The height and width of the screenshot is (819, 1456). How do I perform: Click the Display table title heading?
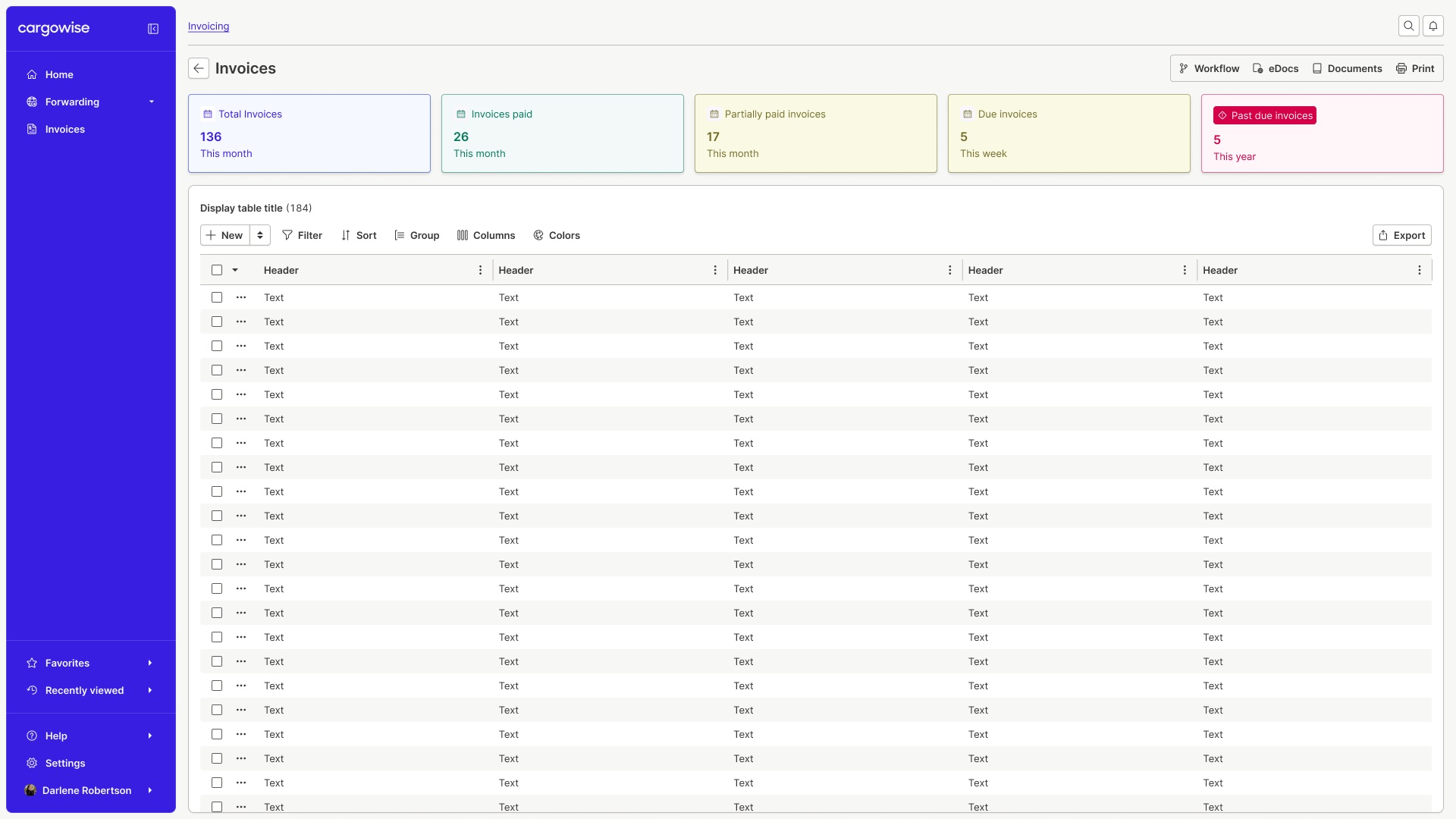241,208
